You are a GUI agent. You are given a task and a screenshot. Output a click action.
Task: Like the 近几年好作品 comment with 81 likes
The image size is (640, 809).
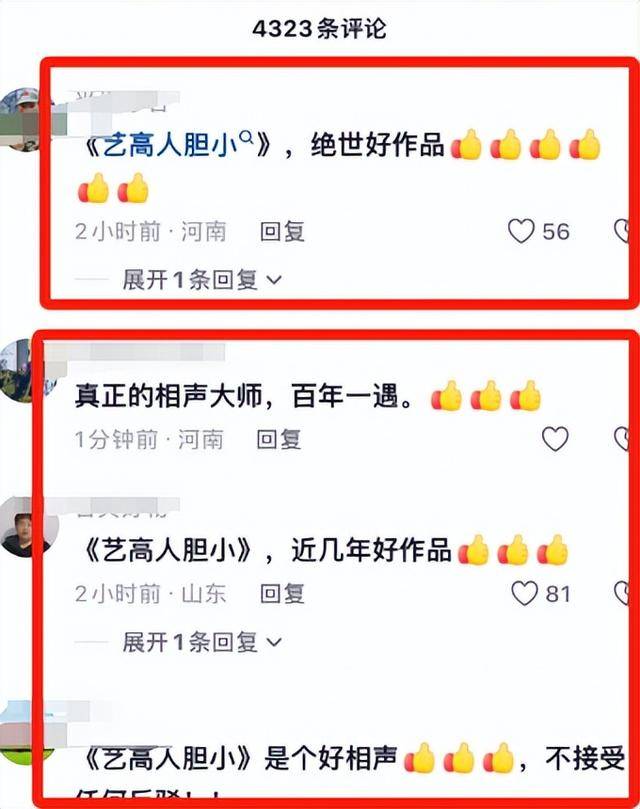pyautogui.click(x=524, y=593)
